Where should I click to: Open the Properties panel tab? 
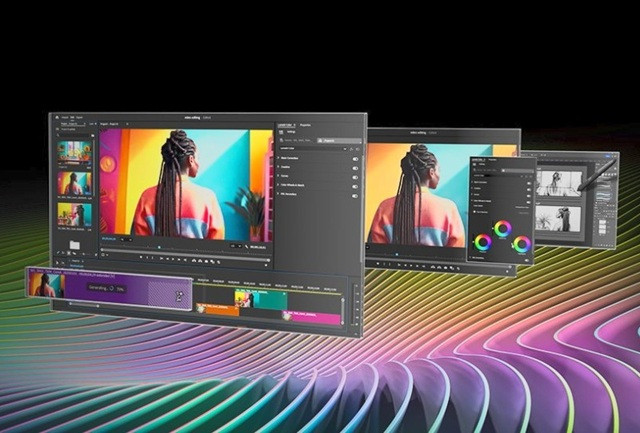(305, 125)
